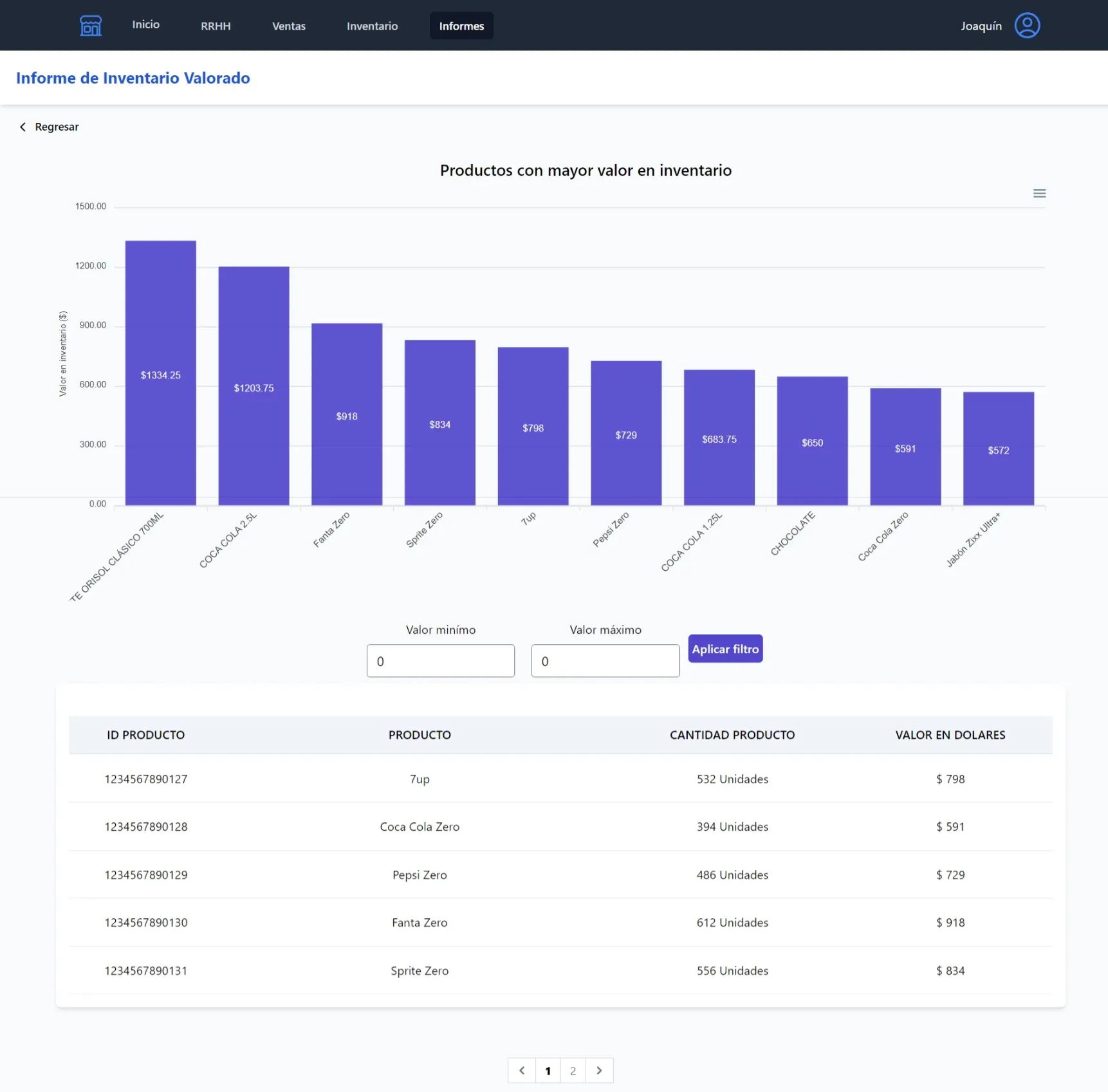Select the Fanta Zero $918 bar
Screen dimensions: 1108x1092
pos(347,414)
